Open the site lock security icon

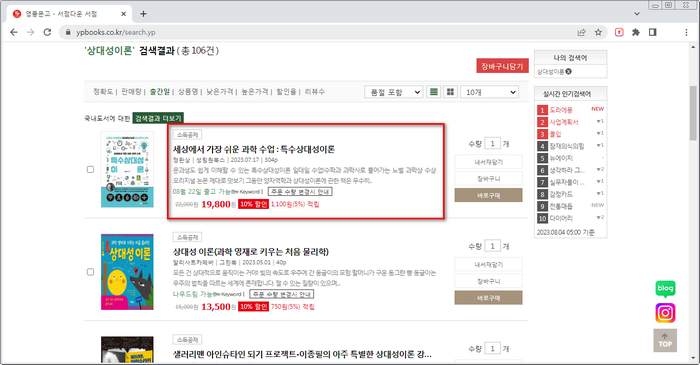click(x=68, y=32)
